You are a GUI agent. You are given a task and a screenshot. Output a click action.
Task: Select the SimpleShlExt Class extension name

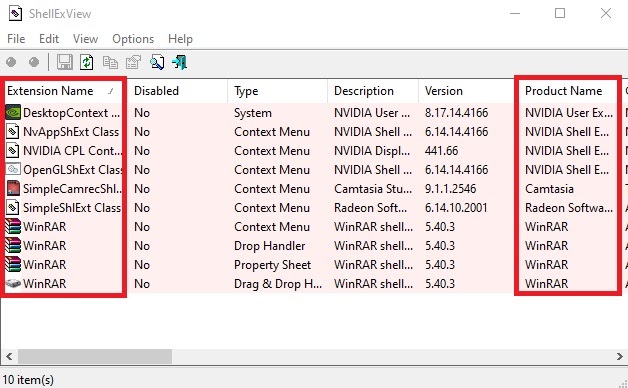(x=72, y=208)
